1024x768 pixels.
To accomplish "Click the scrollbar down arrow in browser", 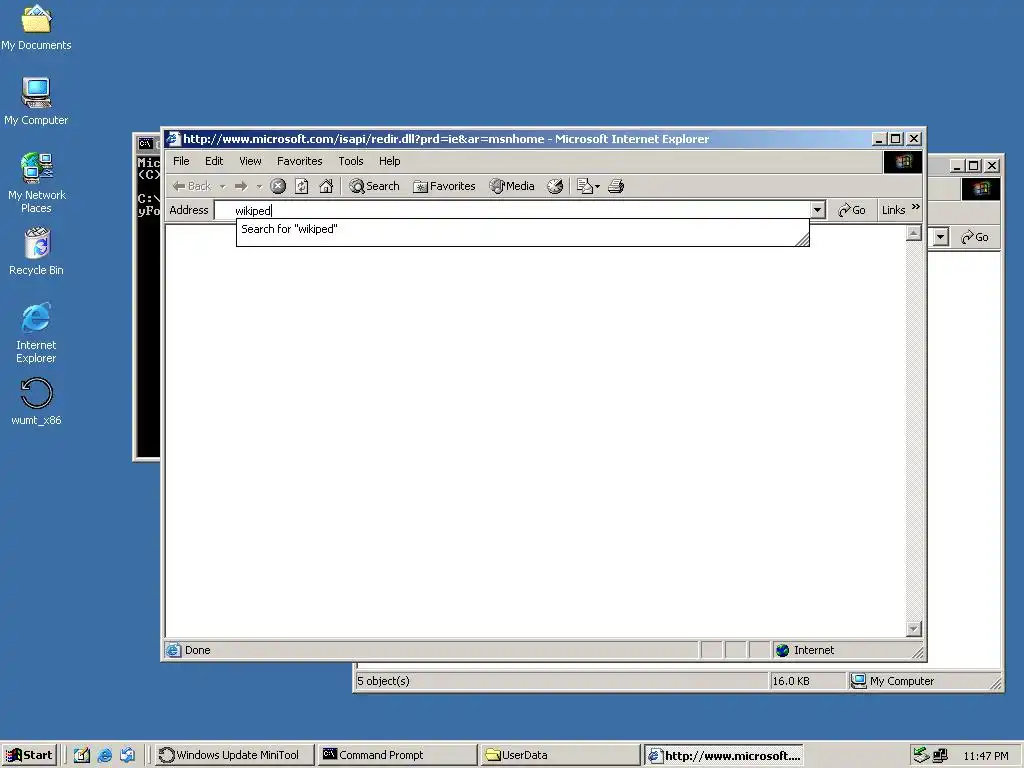I will (x=914, y=629).
